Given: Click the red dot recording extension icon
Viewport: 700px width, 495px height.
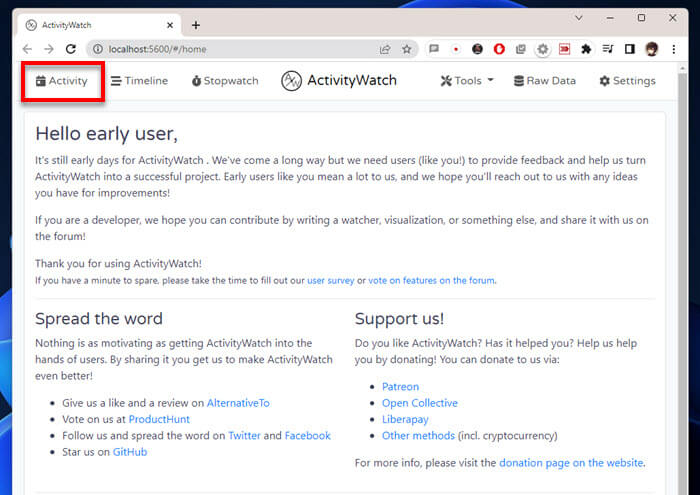Looking at the screenshot, I should tap(456, 49).
